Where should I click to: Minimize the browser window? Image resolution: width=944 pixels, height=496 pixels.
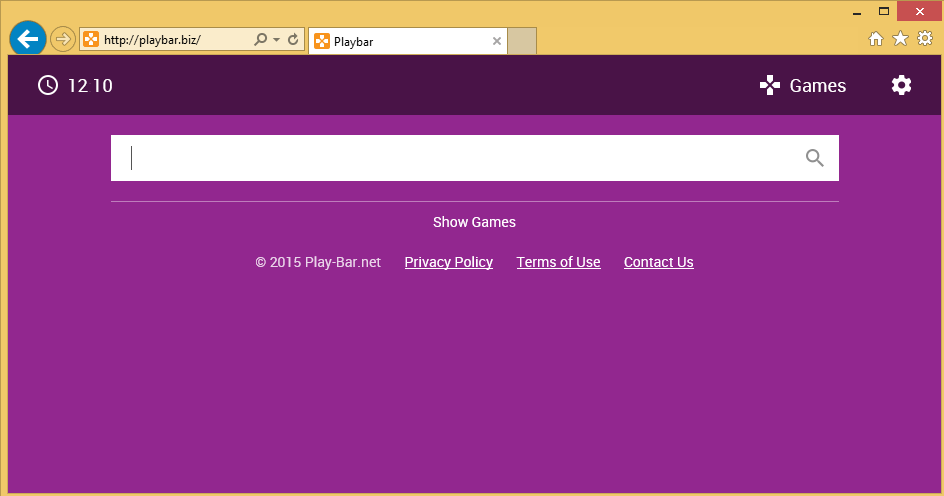coord(857,12)
